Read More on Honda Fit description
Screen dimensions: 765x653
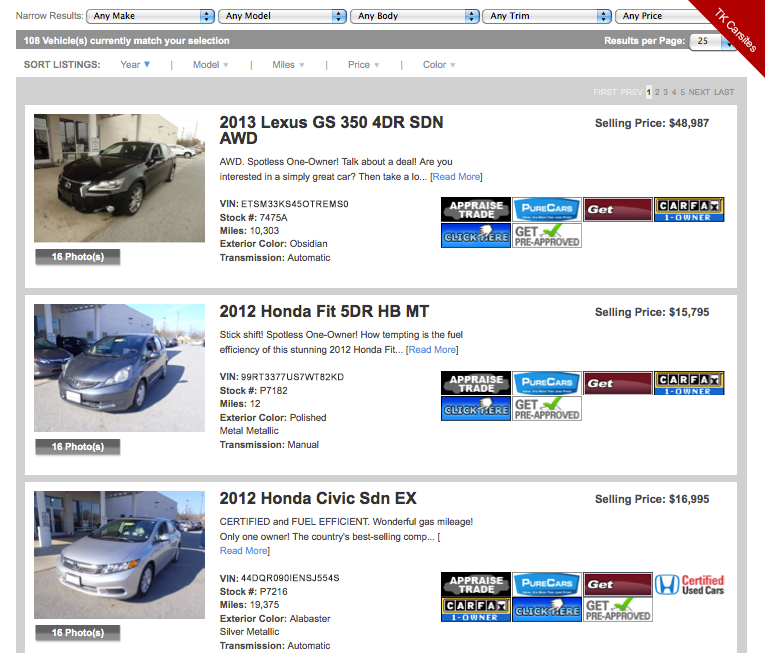click(x=432, y=349)
